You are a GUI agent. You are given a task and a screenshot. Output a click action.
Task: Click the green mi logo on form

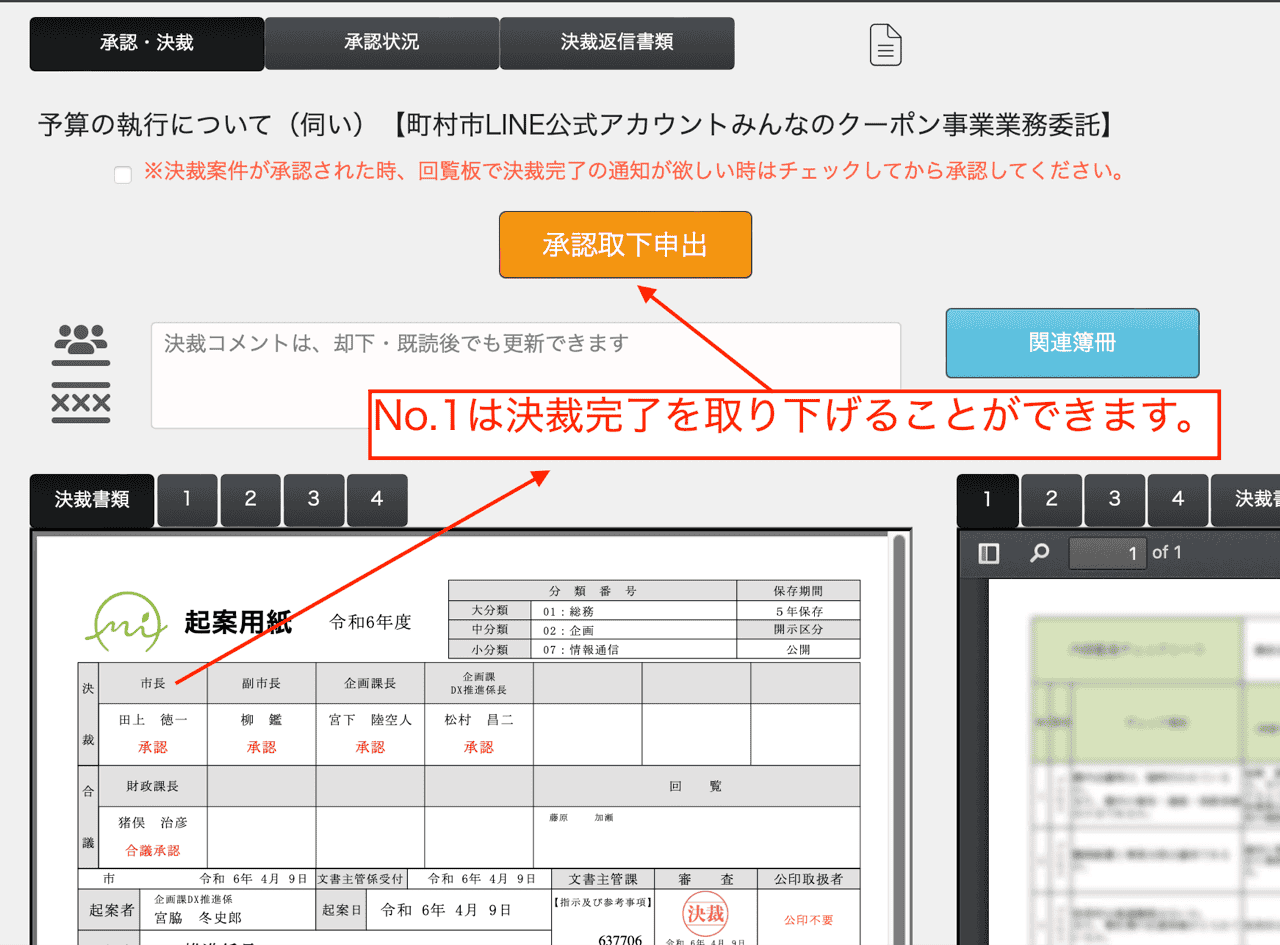126,622
